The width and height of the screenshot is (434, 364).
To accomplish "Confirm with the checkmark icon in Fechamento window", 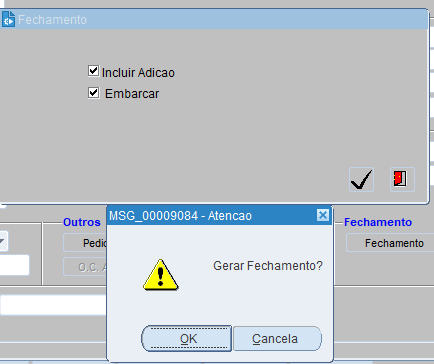I will (x=361, y=180).
